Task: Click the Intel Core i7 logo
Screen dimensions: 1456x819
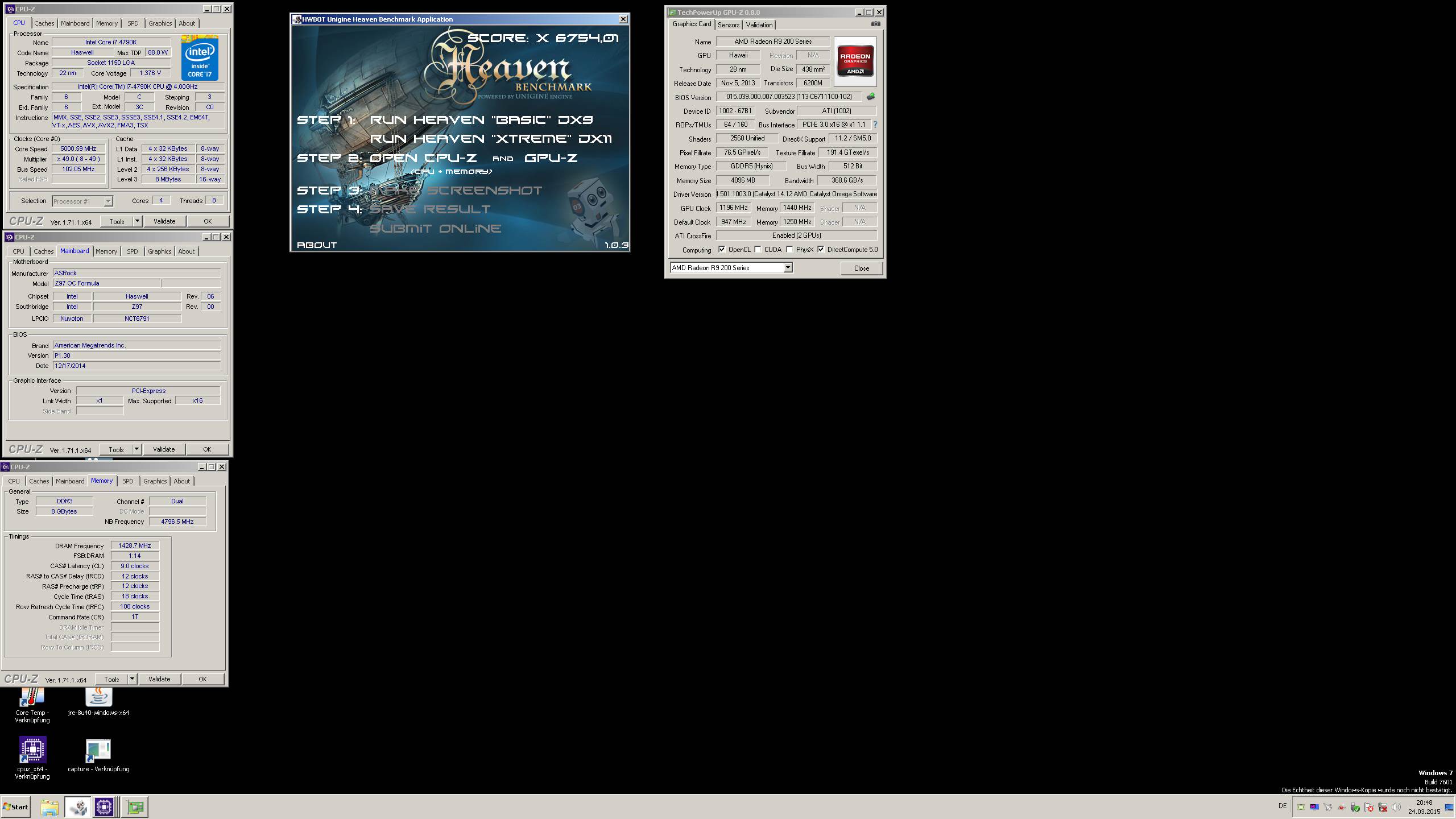Action: [200, 58]
